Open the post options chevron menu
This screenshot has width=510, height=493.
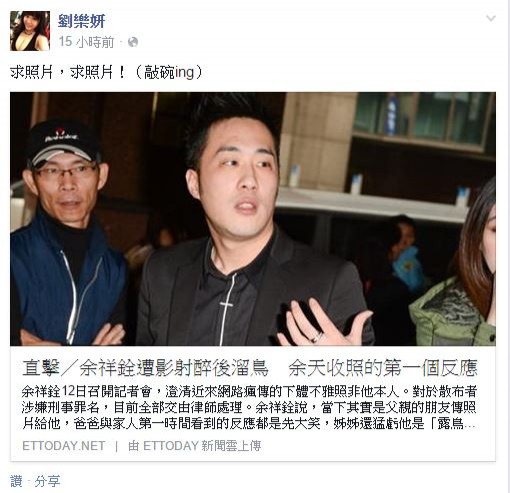pyautogui.click(x=491, y=18)
